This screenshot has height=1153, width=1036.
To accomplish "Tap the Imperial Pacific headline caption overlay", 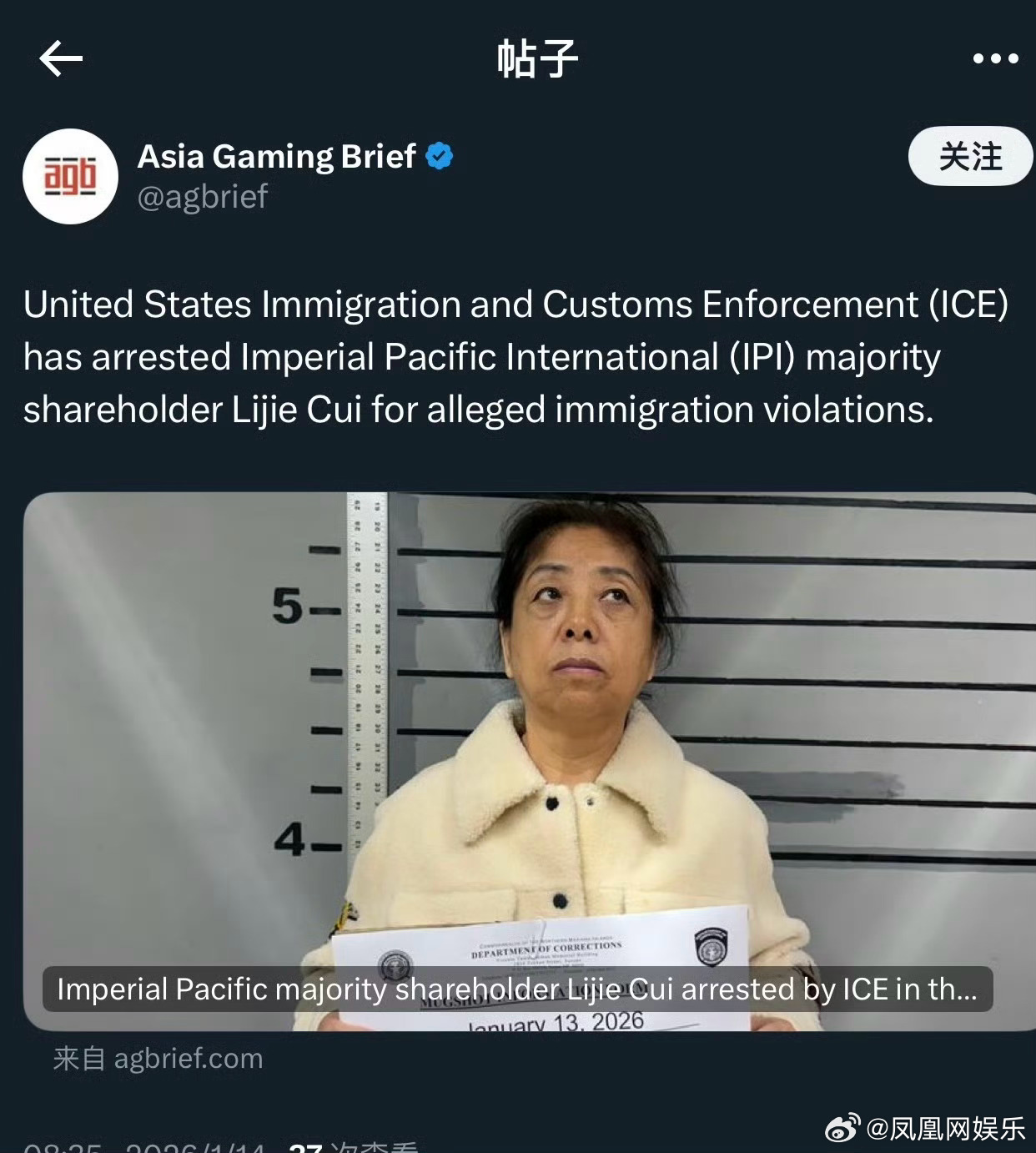I will point(517,989).
